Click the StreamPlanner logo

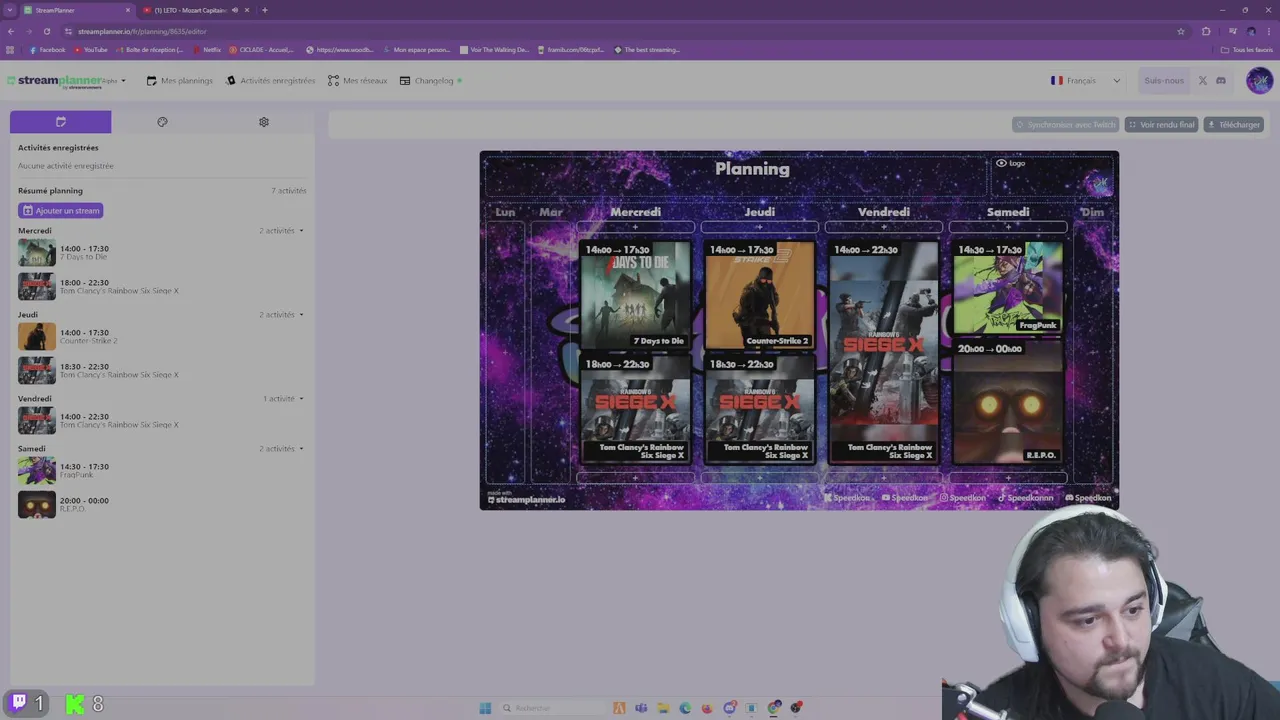tap(53, 81)
